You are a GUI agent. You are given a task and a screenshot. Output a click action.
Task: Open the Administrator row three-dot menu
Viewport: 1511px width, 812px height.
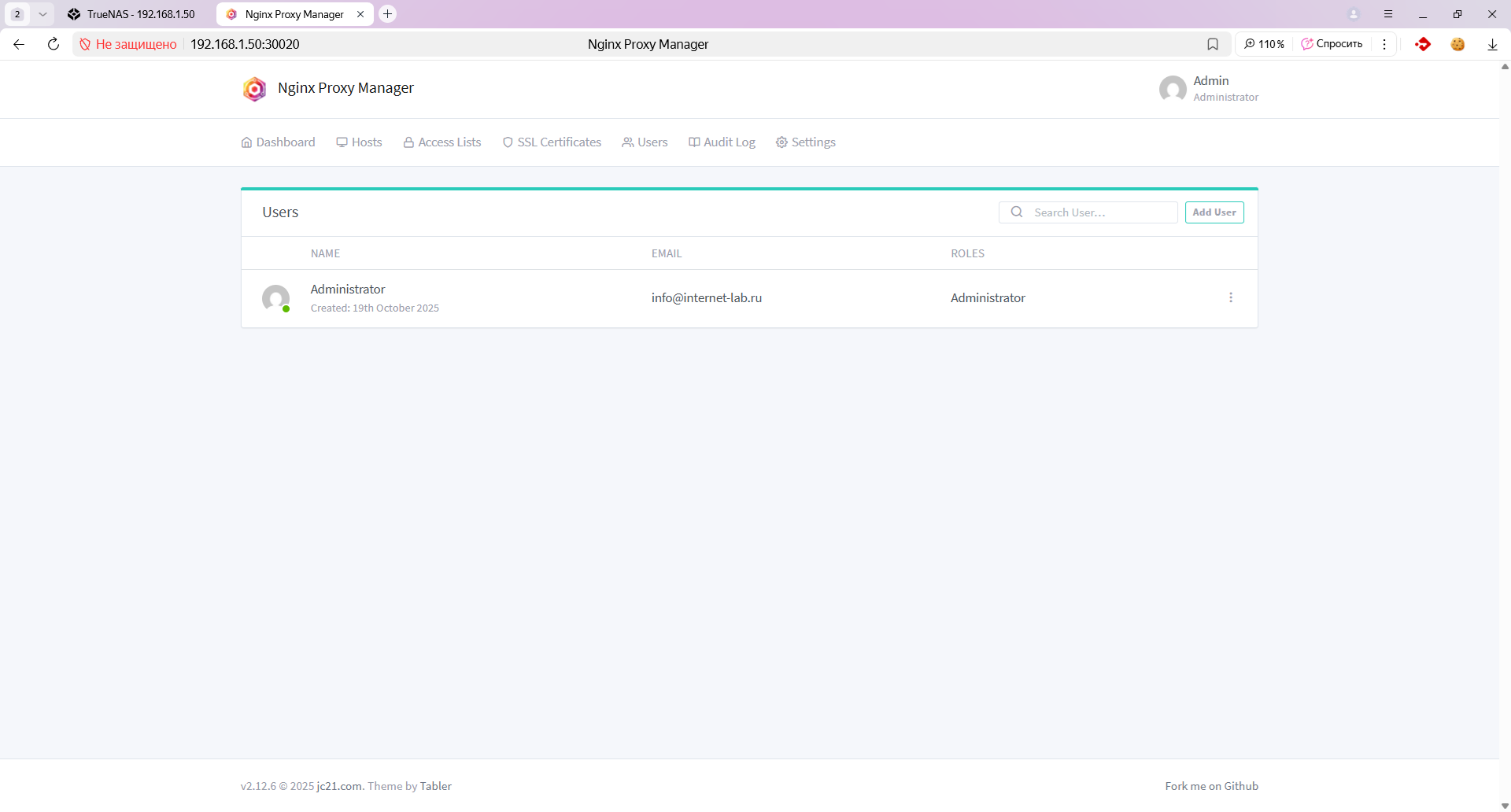1231,297
